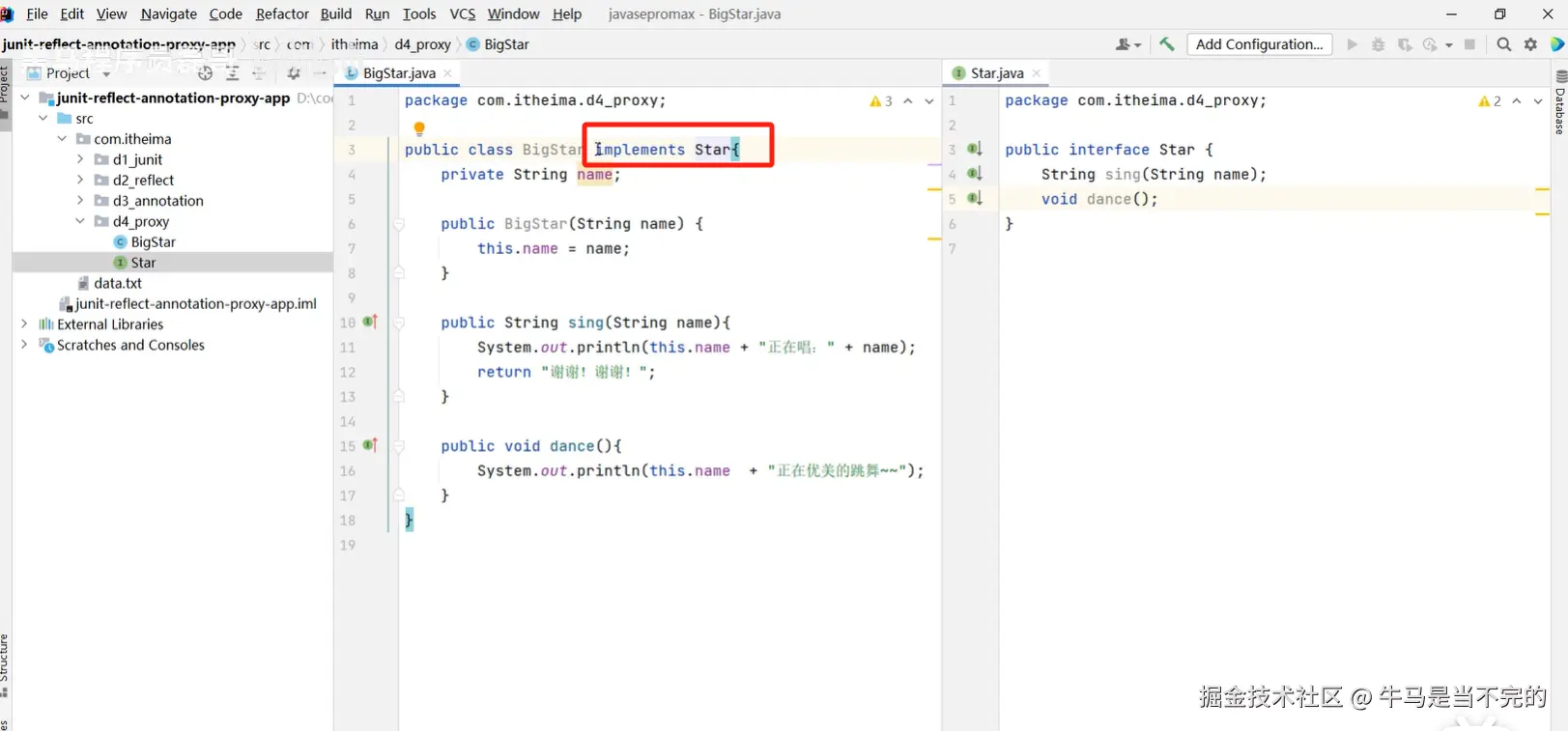This screenshot has height=731, width=1568.
Task: Collapse the com.itheima package
Action: (x=62, y=138)
